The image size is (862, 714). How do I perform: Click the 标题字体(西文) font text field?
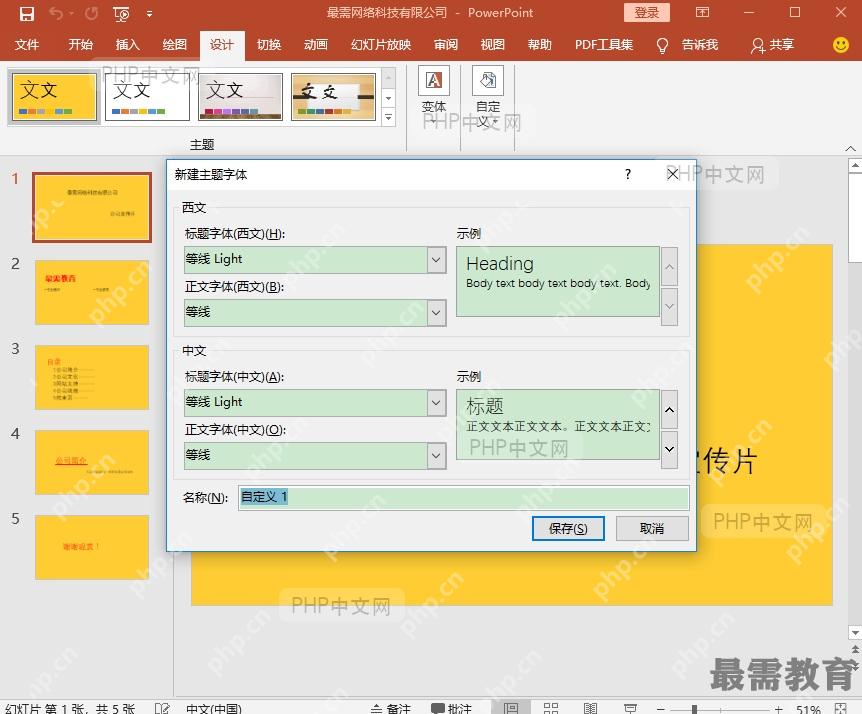pyautogui.click(x=306, y=259)
